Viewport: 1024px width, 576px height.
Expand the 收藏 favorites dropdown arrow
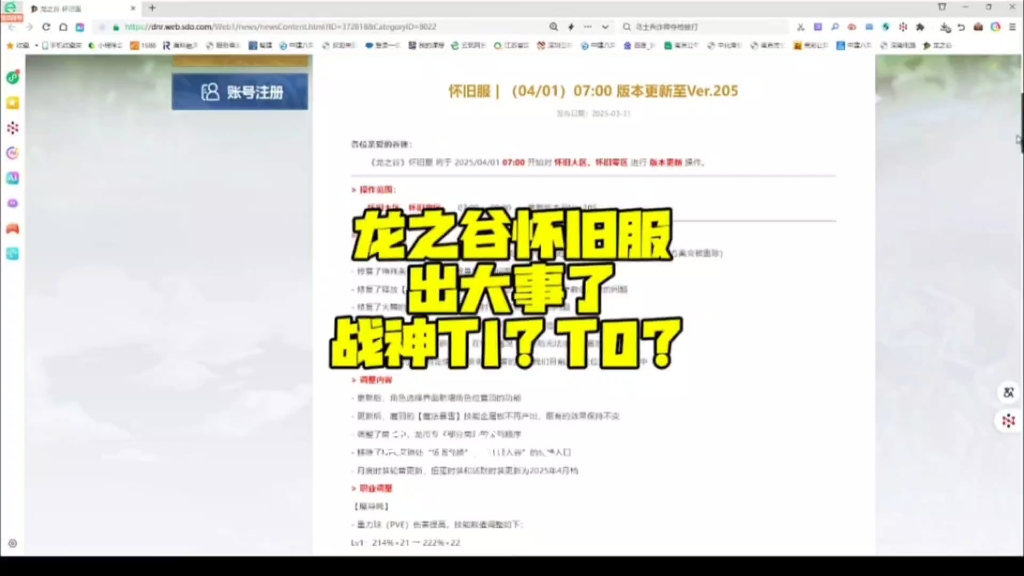coord(36,46)
